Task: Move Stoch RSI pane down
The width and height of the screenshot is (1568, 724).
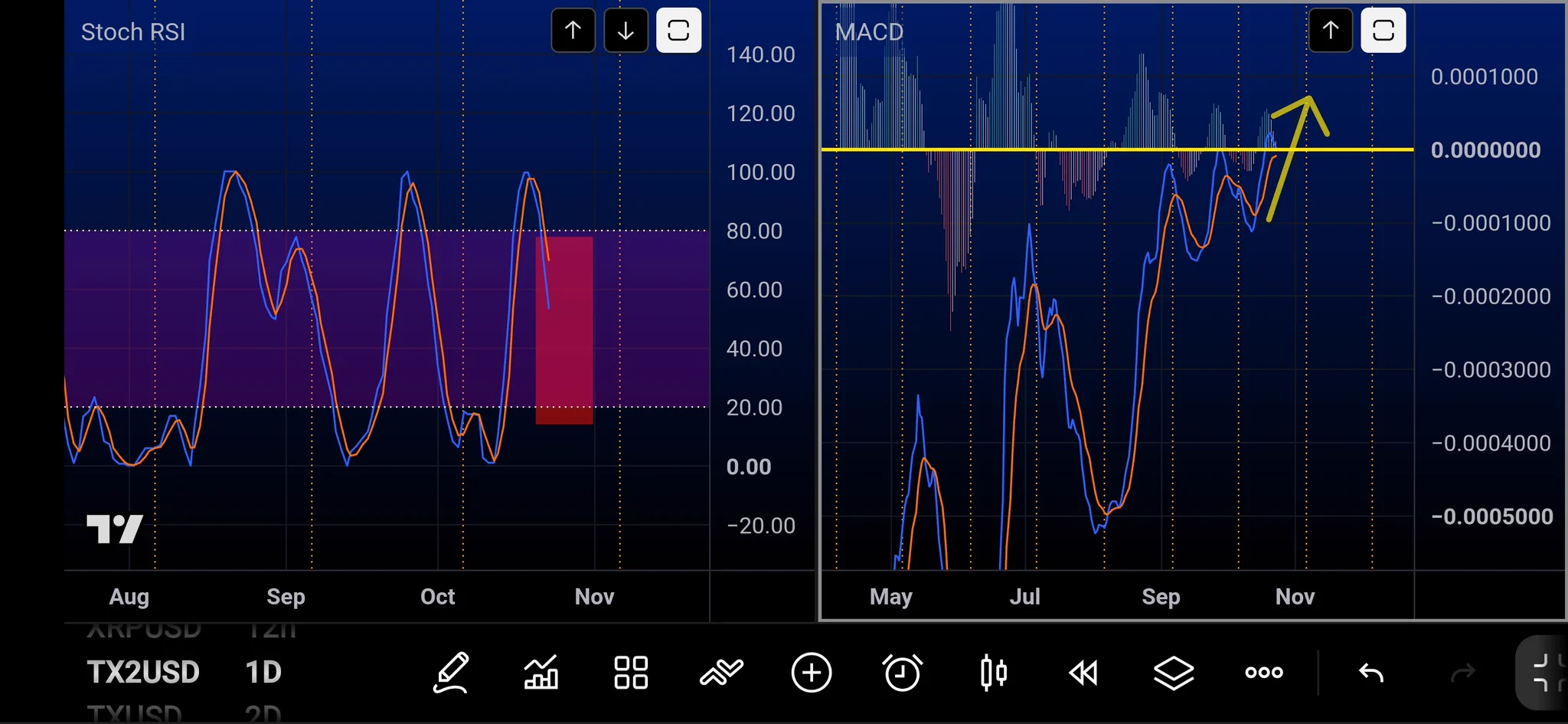Action: point(626,31)
